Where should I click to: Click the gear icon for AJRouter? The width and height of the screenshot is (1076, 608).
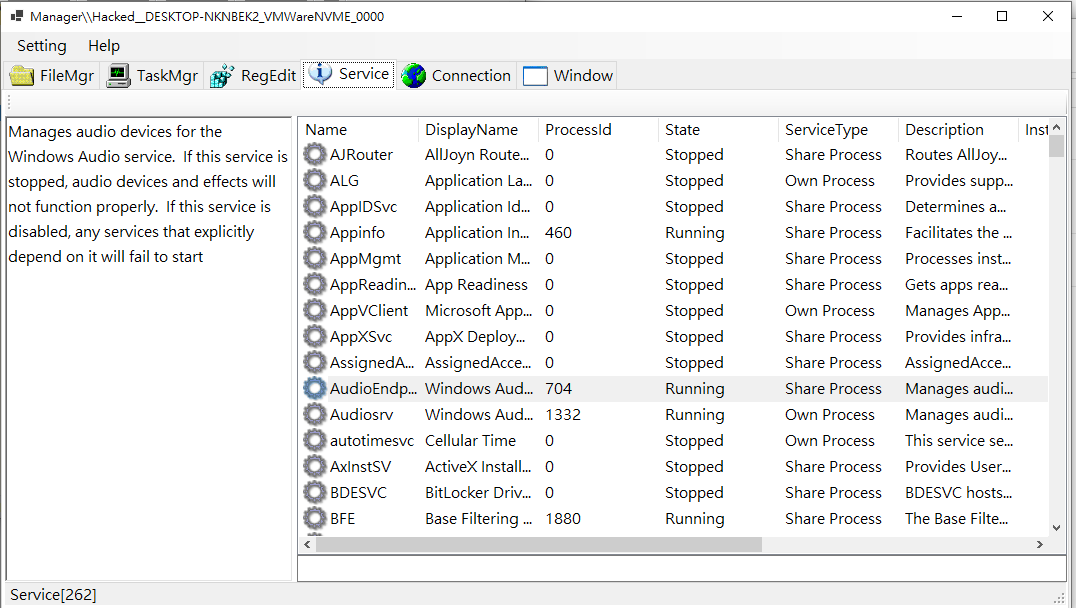[x=315, y=154]
